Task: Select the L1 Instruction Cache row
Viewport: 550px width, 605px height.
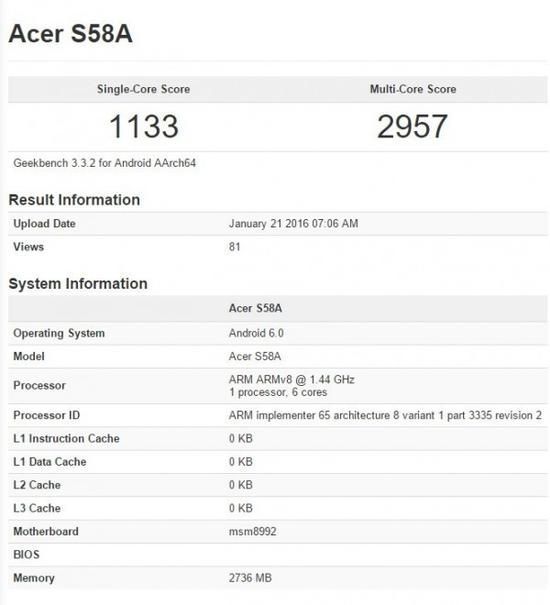Action: 278,439
